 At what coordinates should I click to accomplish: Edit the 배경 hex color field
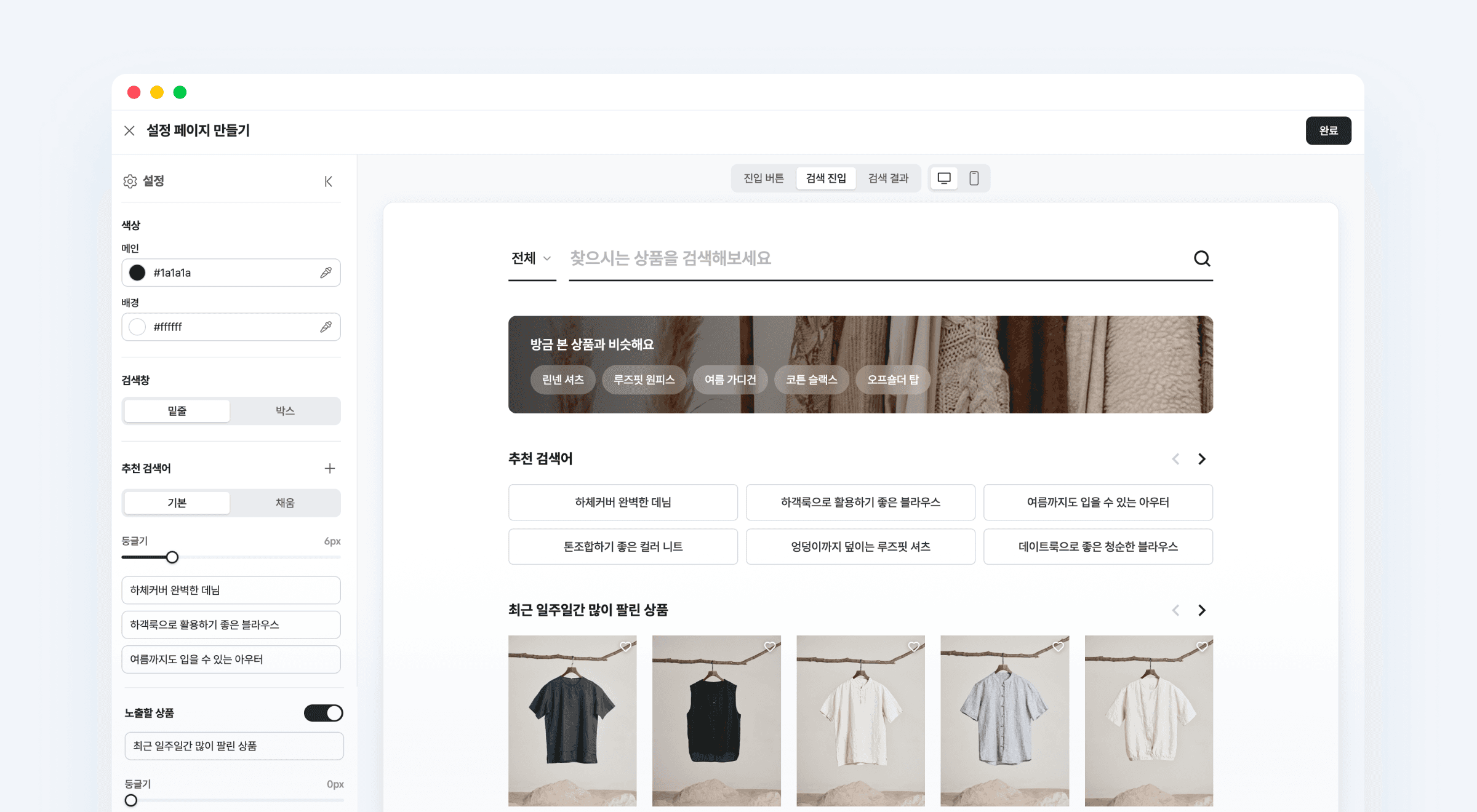[x=231, y=327]
